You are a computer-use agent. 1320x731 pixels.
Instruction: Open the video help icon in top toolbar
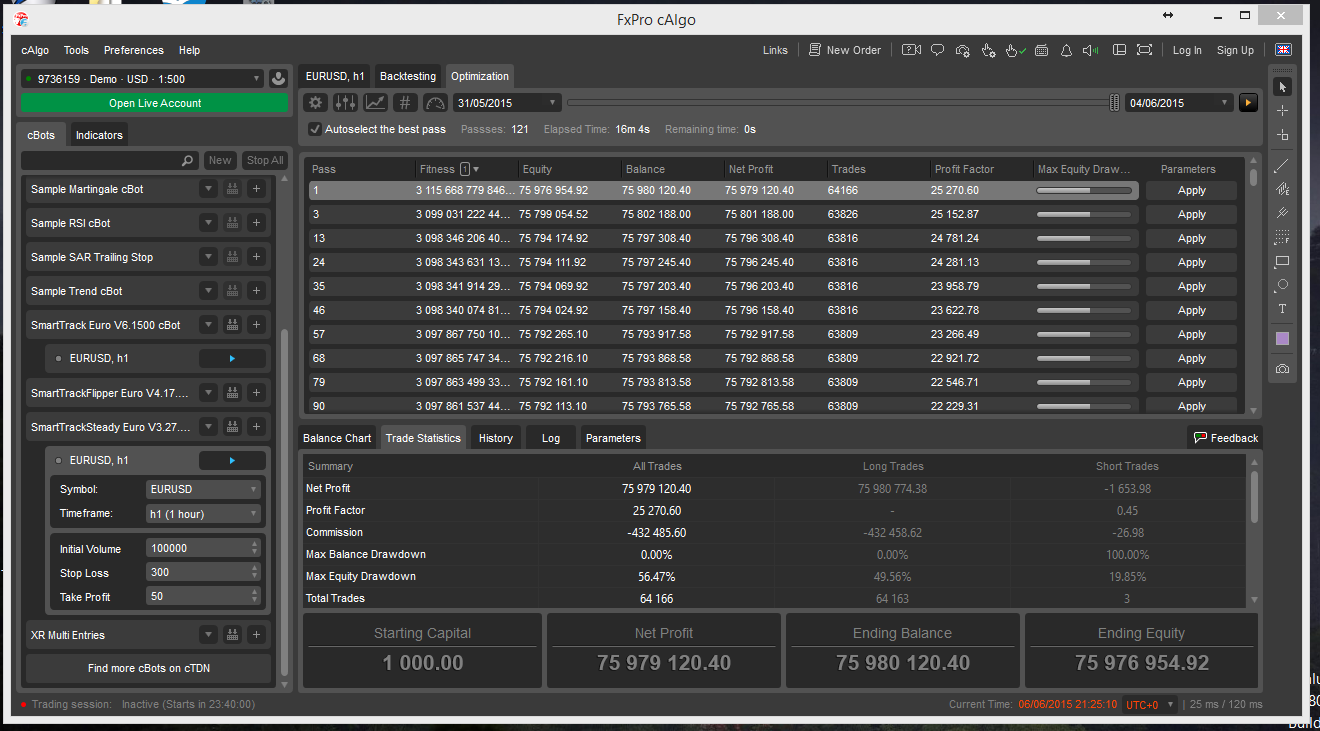tap(911, 50)
